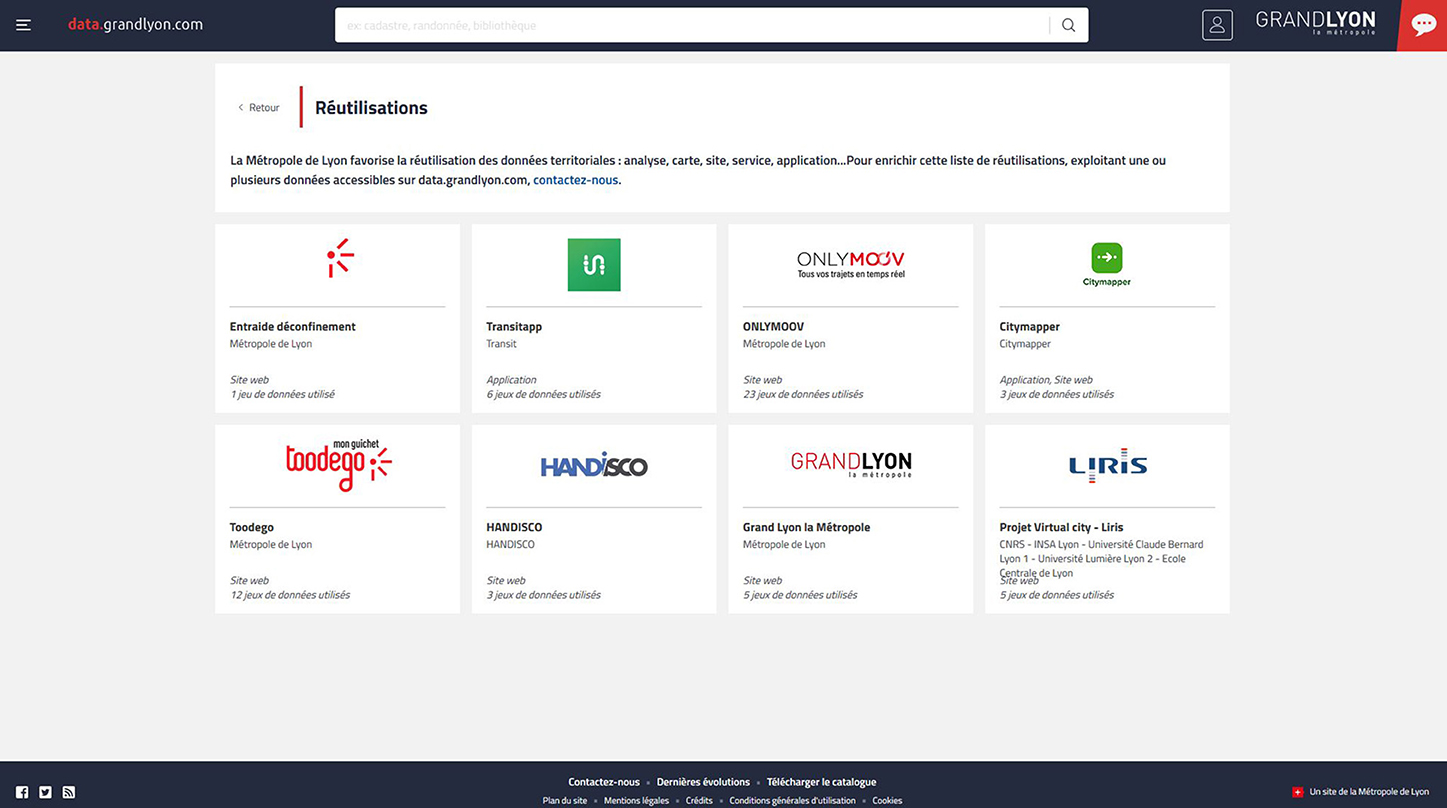Click the Crédits footer link

pos(699,800)
